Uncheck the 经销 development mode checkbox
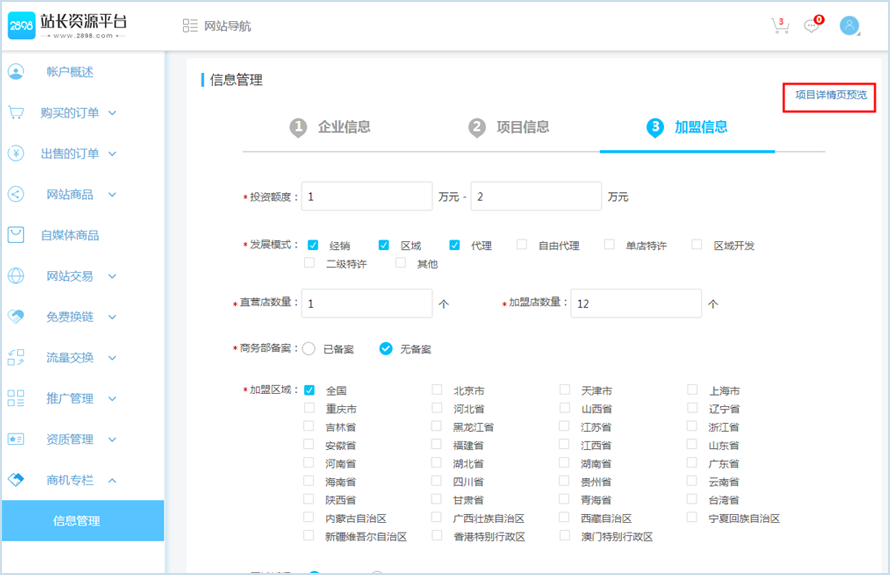 click(x=313, y=245)
